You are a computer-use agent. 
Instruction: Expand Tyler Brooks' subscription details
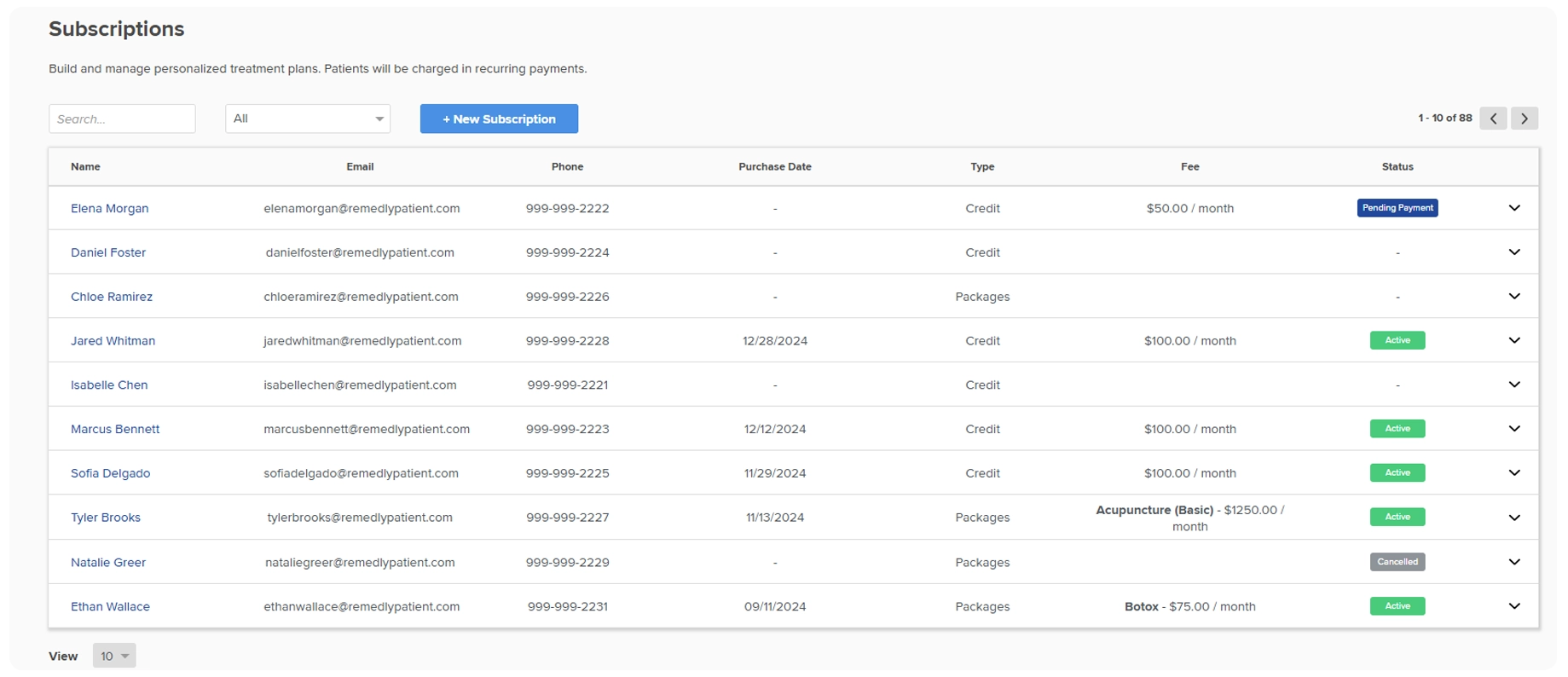[x=1513, y=518]
